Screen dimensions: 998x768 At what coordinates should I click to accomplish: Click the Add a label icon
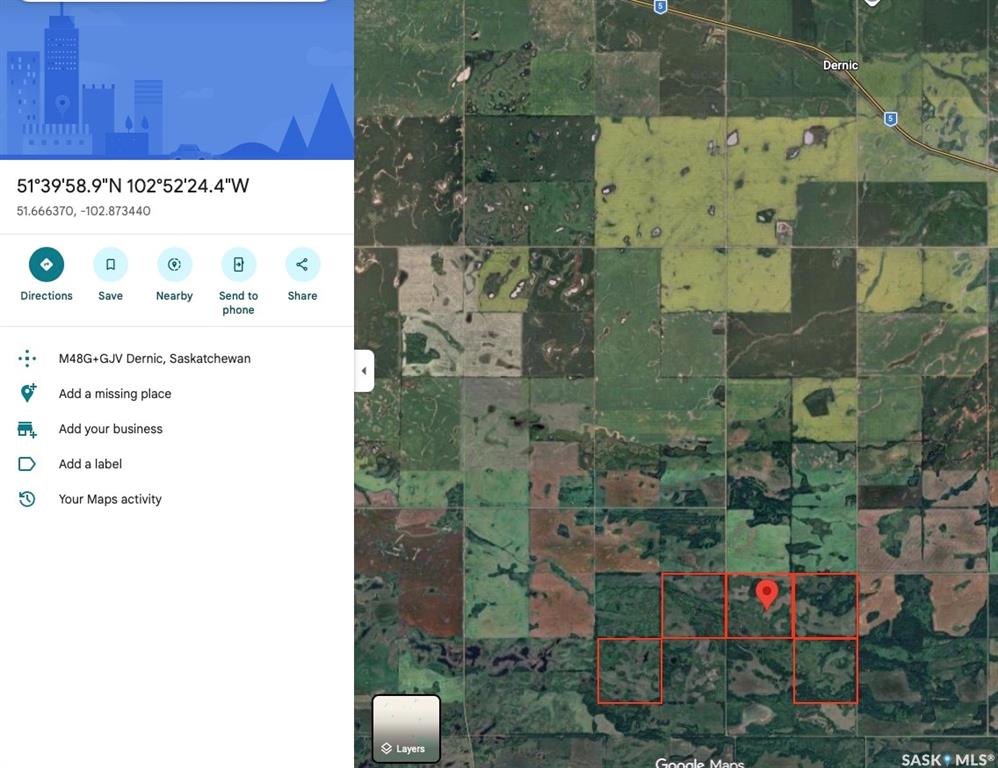coord(28,463)
